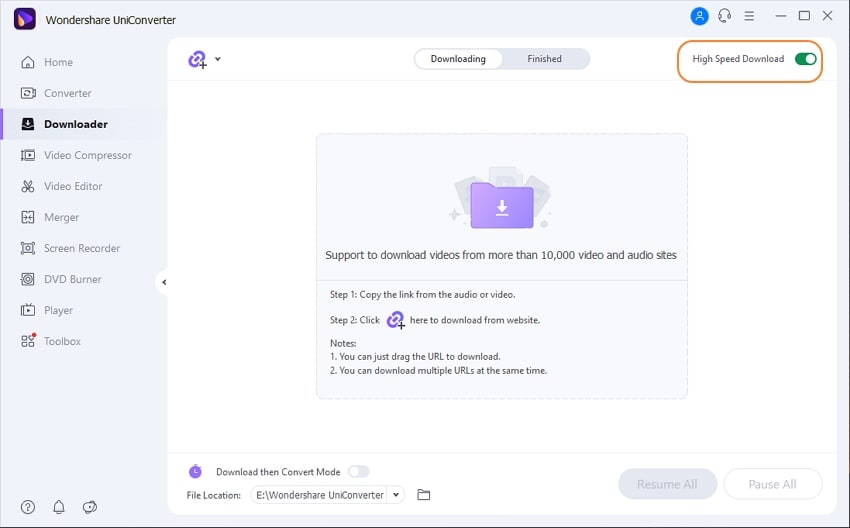This screenshot has height=528, width=850.
Task: Click the timer icon near Convert Mode
Action: (195, 471)
